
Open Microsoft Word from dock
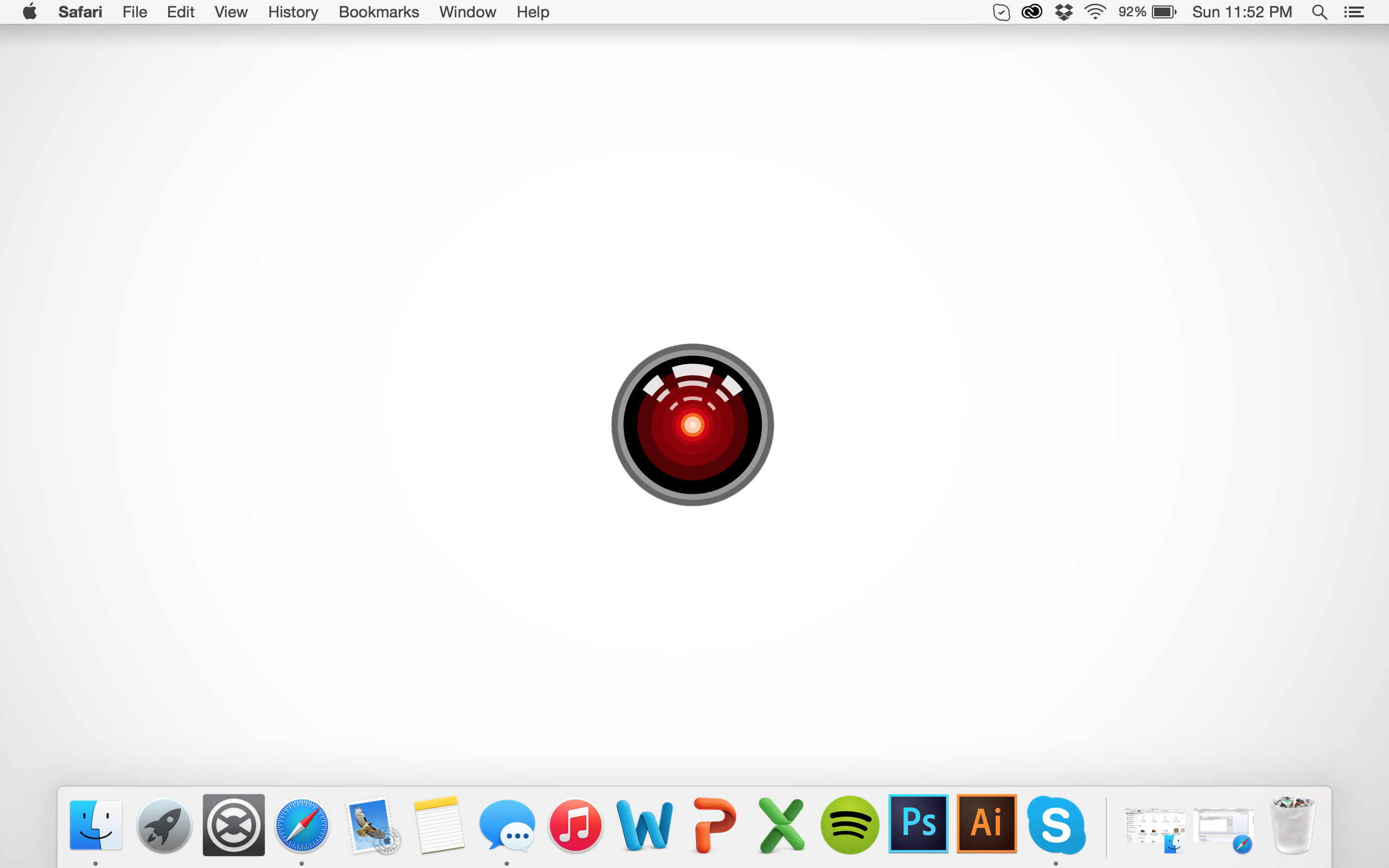(645, 826)
